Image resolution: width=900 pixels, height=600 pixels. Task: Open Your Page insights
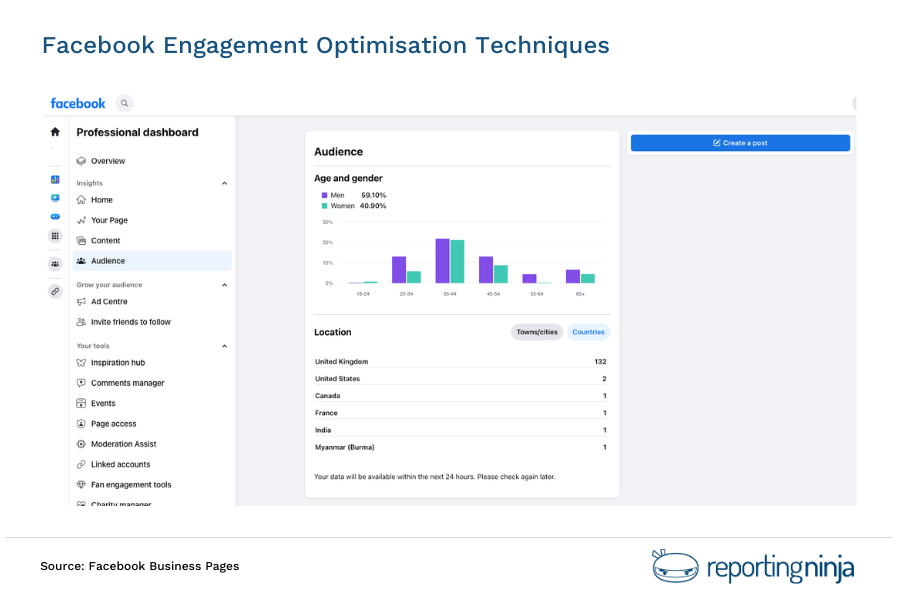click(111, 220)
